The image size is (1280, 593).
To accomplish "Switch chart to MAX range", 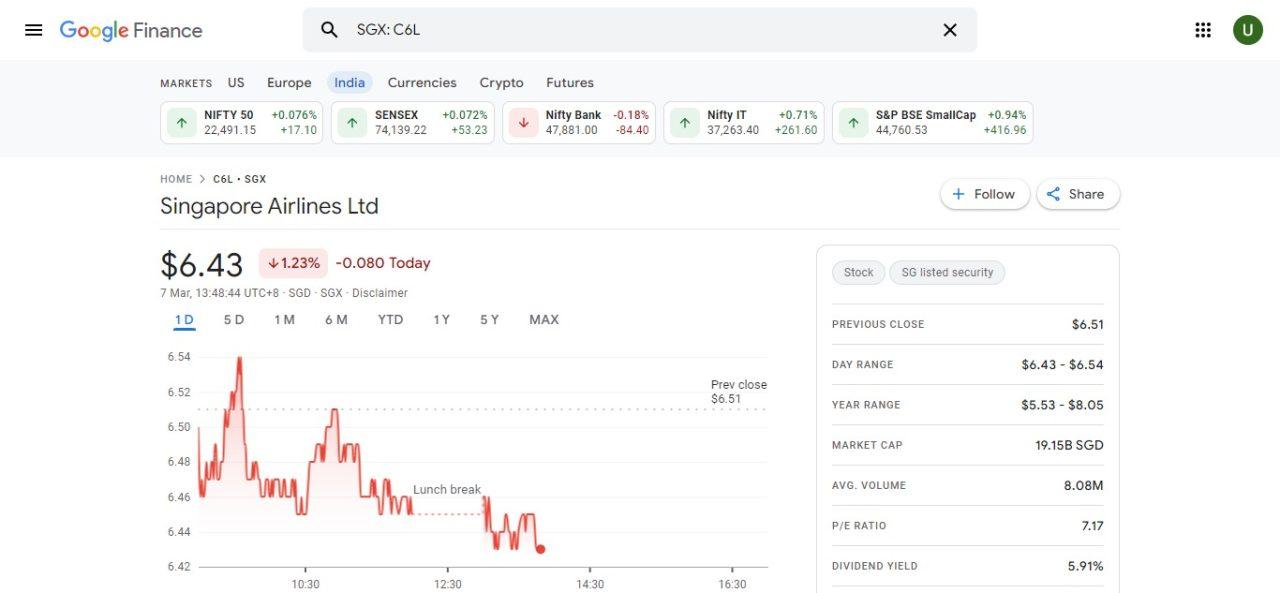I will (x=544, y=320).
